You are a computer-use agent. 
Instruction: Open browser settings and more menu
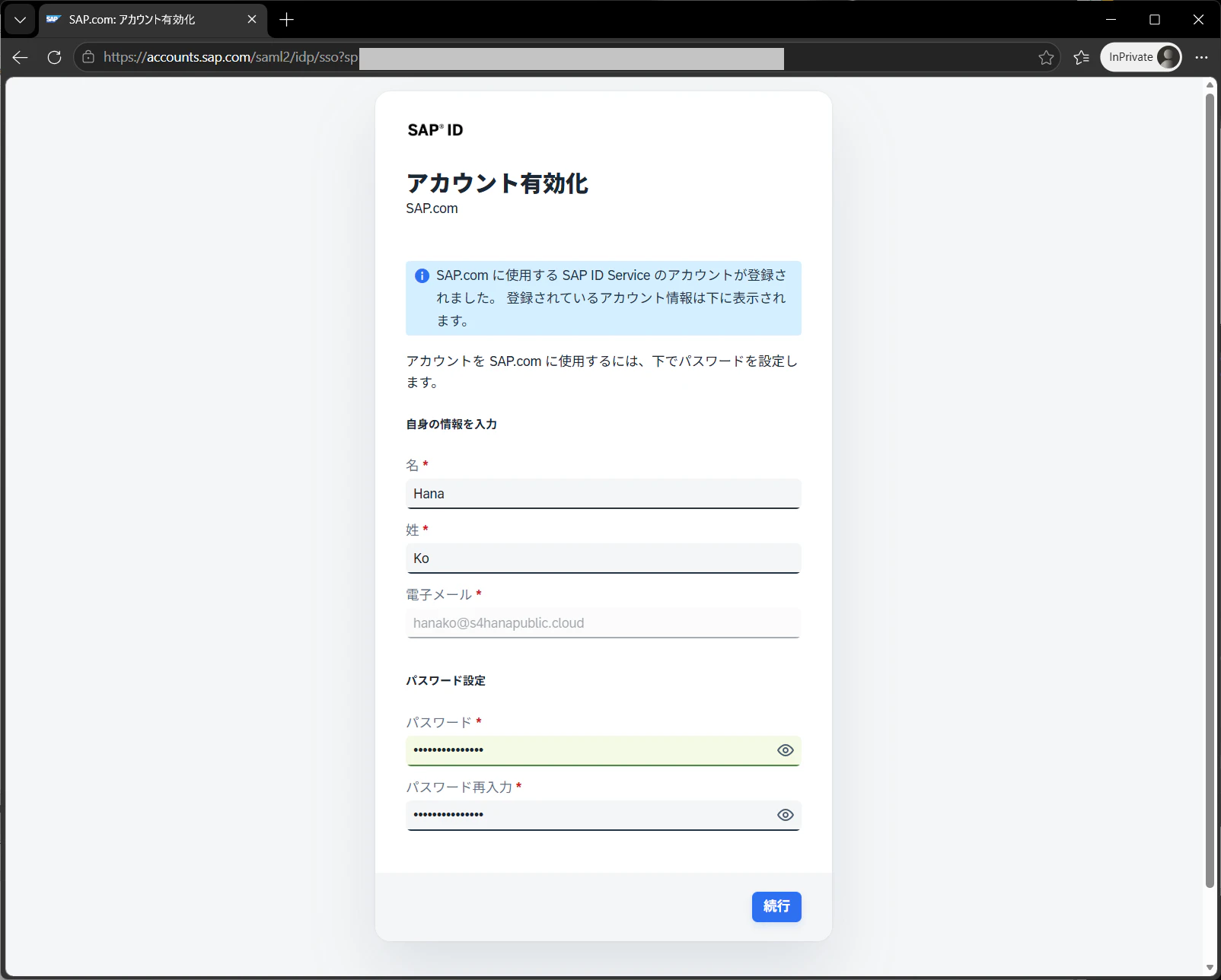point(1202,57)
